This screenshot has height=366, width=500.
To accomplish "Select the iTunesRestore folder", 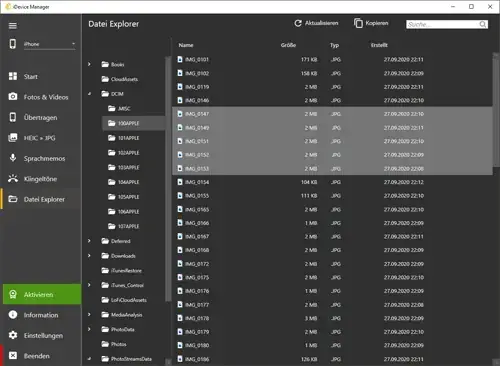I will pyautogui.click(x=122, y=270).
